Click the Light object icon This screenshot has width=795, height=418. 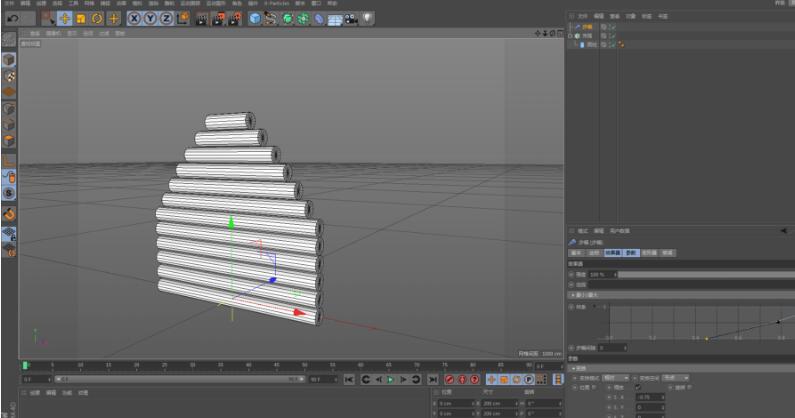368,18
